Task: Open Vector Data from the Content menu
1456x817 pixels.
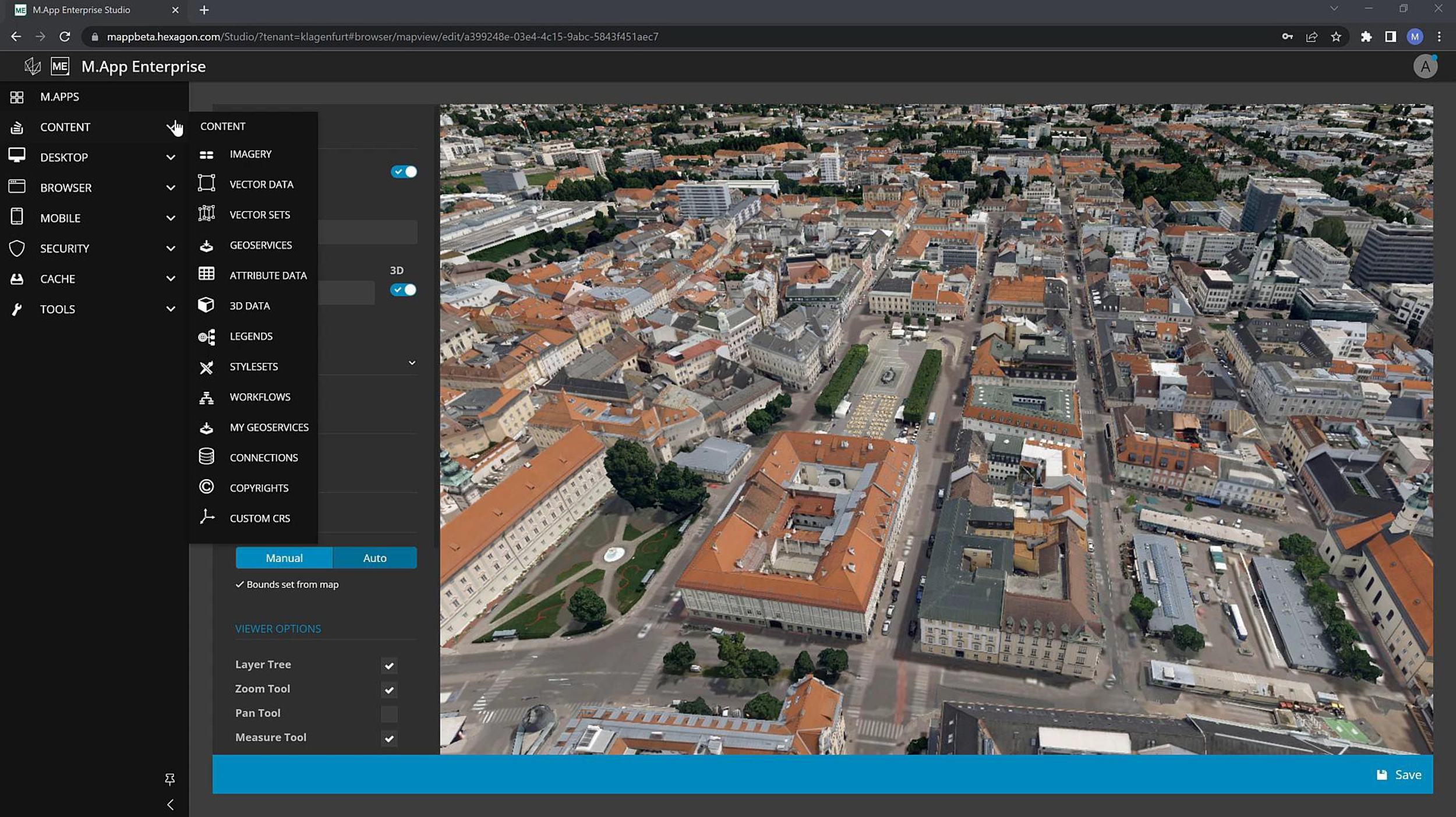Action: point(261,184)
